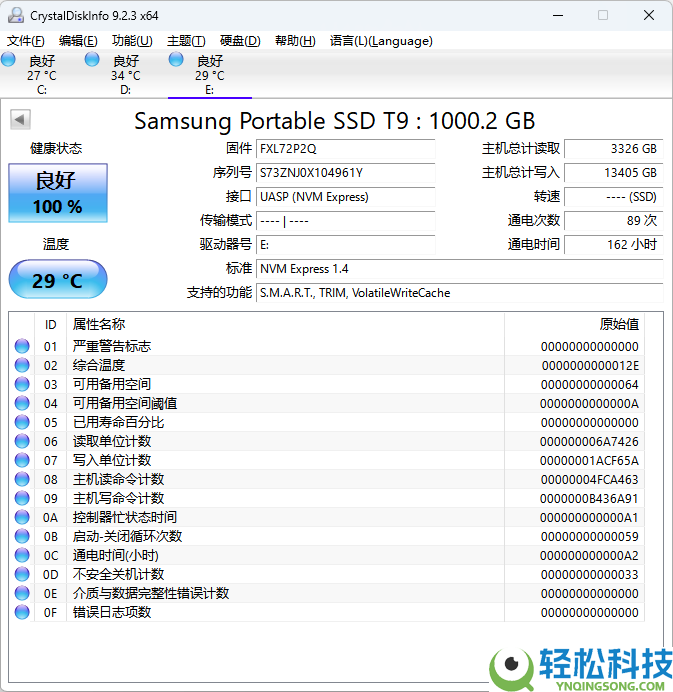Click the 29 °C temperature button

click(x=57, y=280)
